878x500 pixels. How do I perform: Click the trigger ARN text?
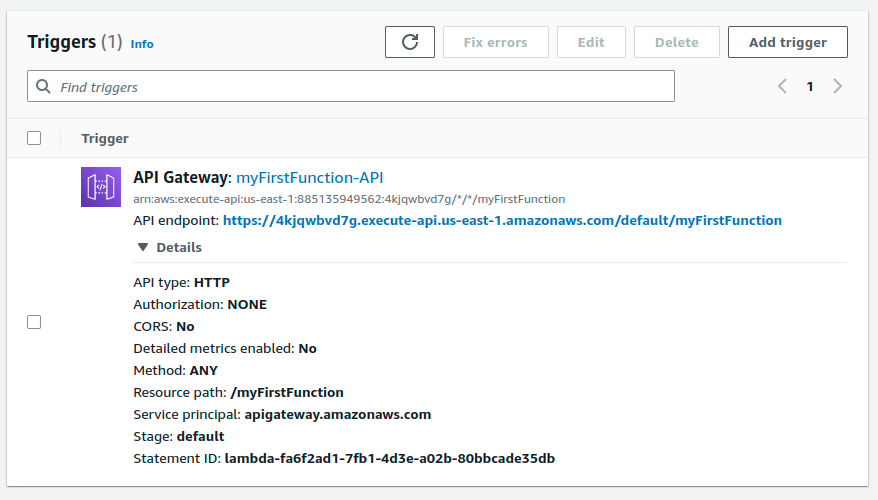pos(349,199)
